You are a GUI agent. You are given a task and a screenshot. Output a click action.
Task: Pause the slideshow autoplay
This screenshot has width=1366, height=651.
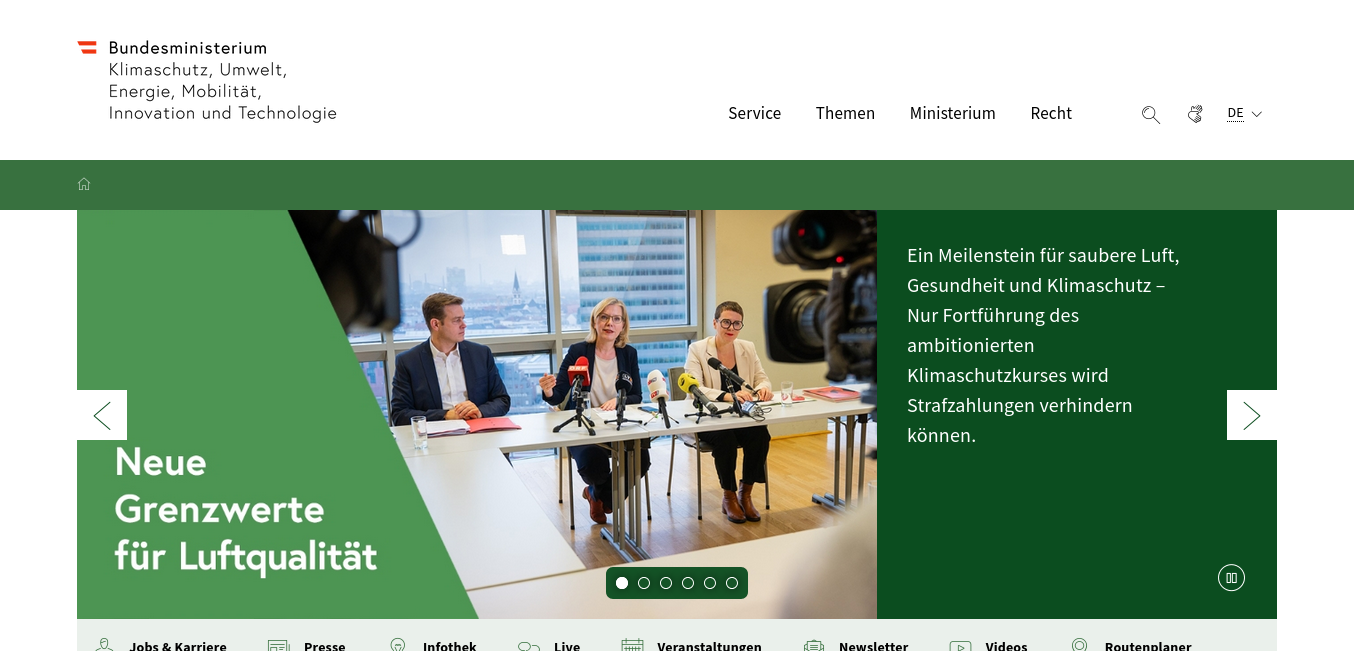pos(1231,577)
